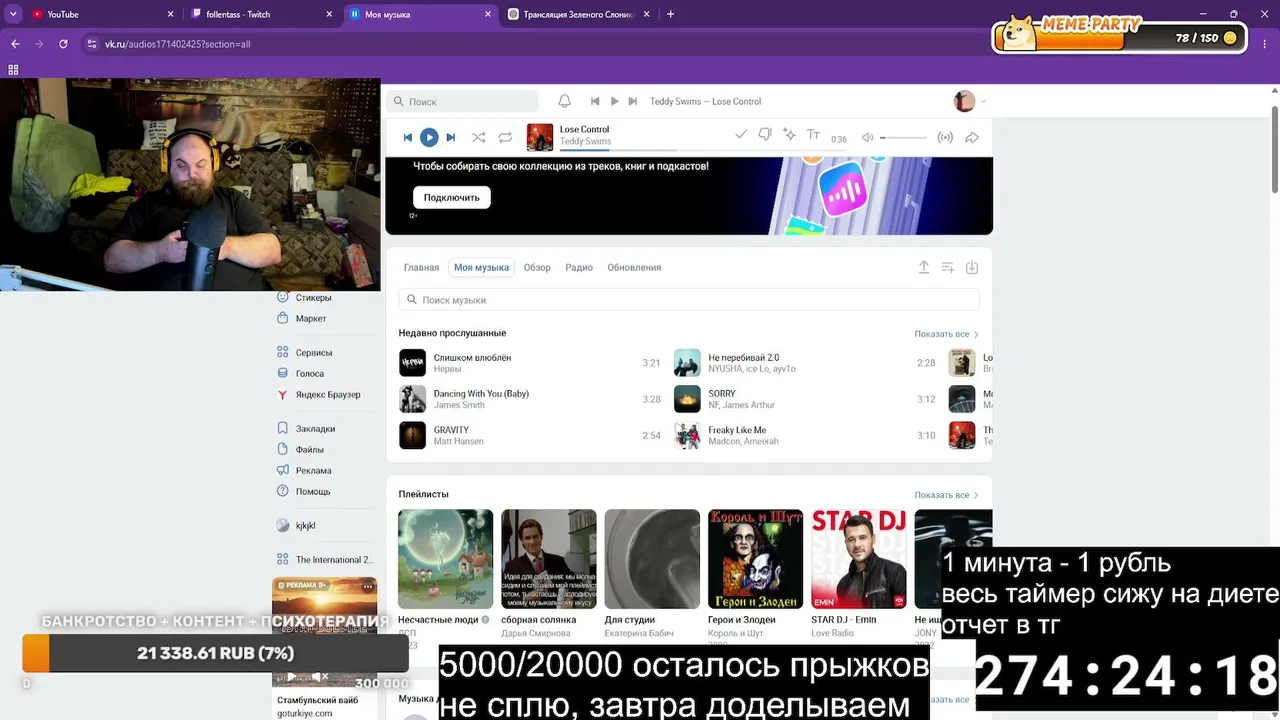Click the header mini-player next track icon

(x=632, y=101)
